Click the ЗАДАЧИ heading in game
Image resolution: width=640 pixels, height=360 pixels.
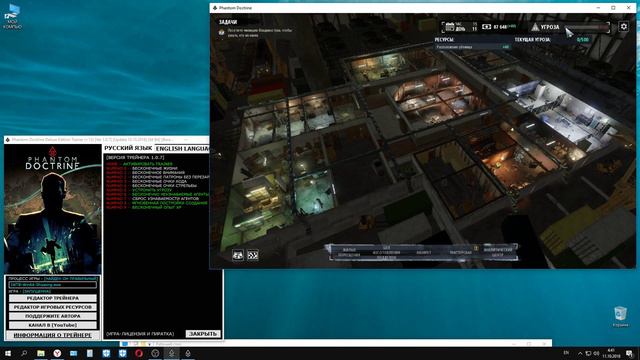228,22
